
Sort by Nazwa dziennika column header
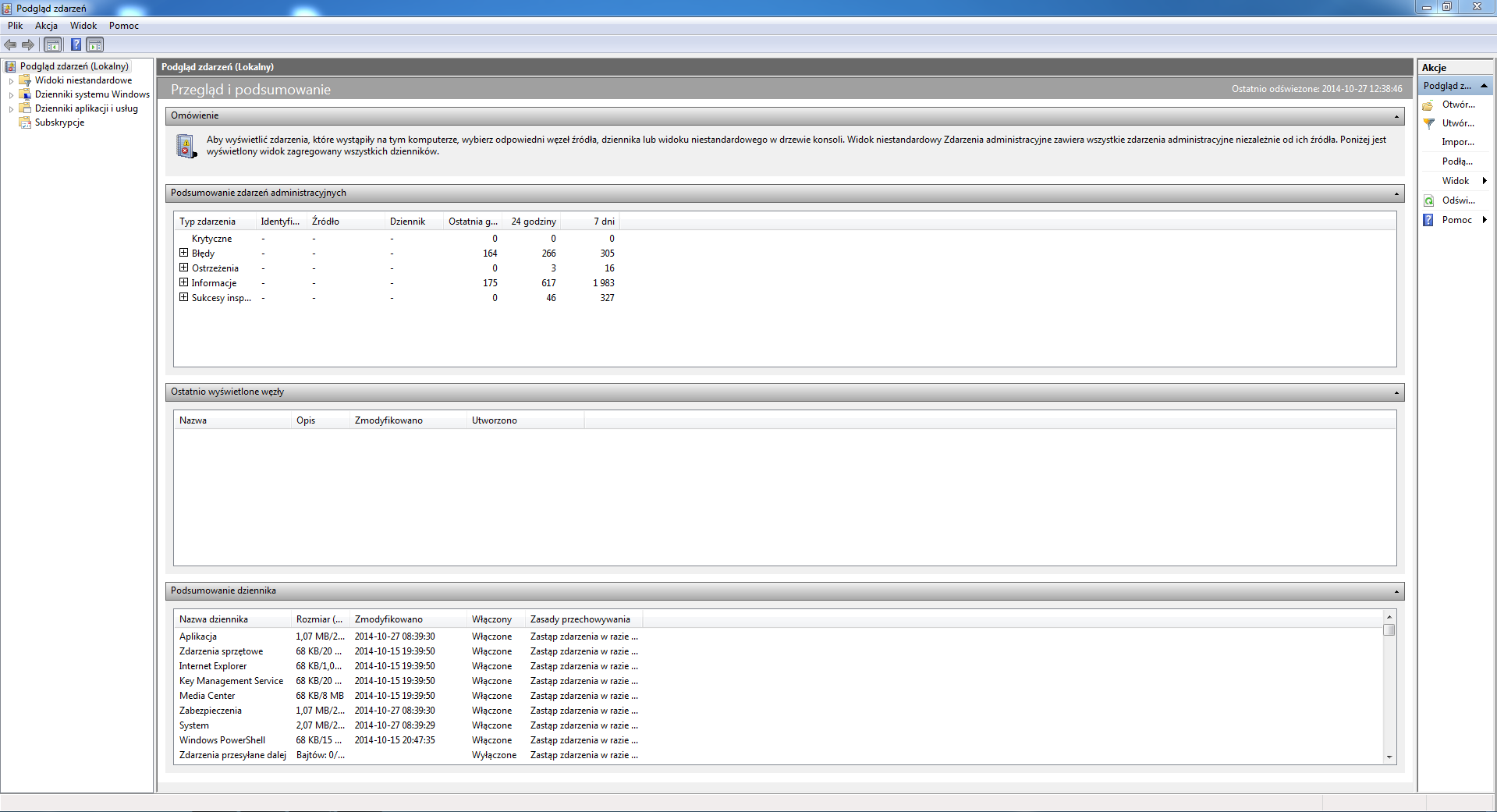[x=232, y=619]
